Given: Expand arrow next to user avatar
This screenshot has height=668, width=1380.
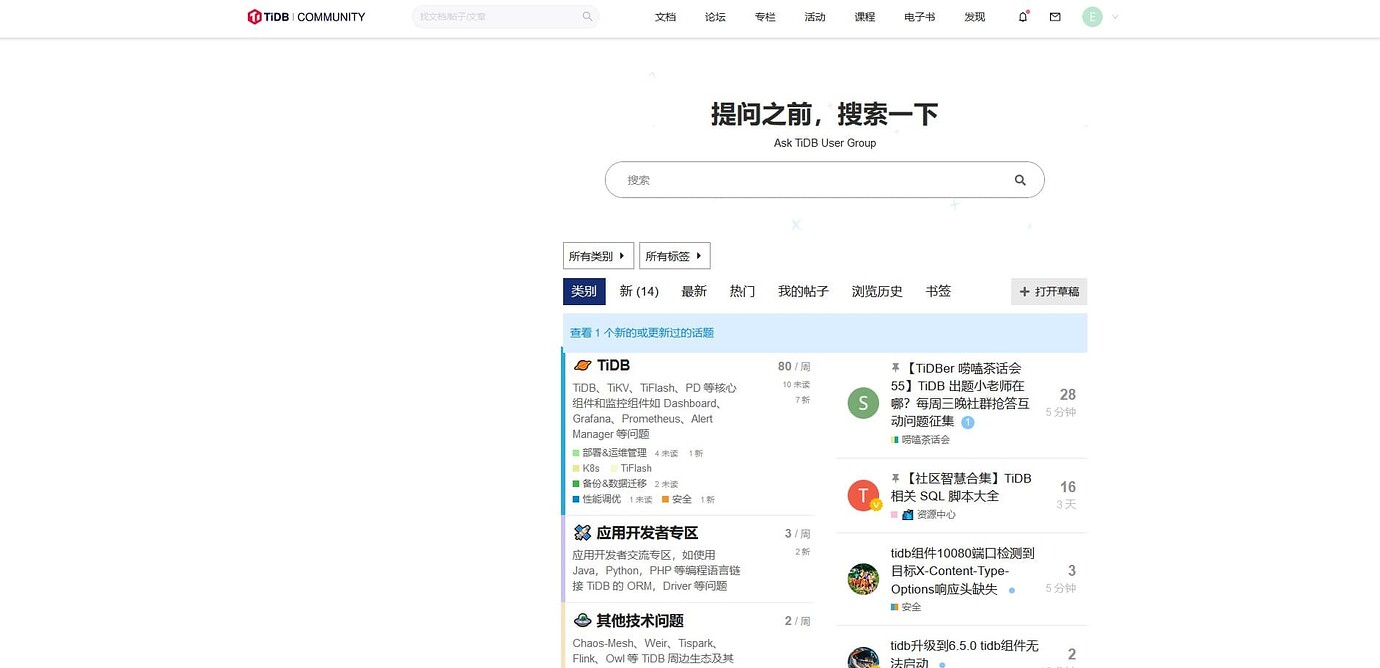Looking at the screenshot, I should pyautogui.click(x=1115, y=17).
